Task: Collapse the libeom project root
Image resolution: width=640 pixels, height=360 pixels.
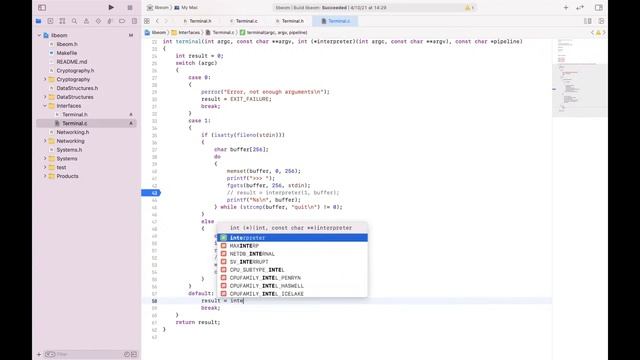Action: [40, 36]
